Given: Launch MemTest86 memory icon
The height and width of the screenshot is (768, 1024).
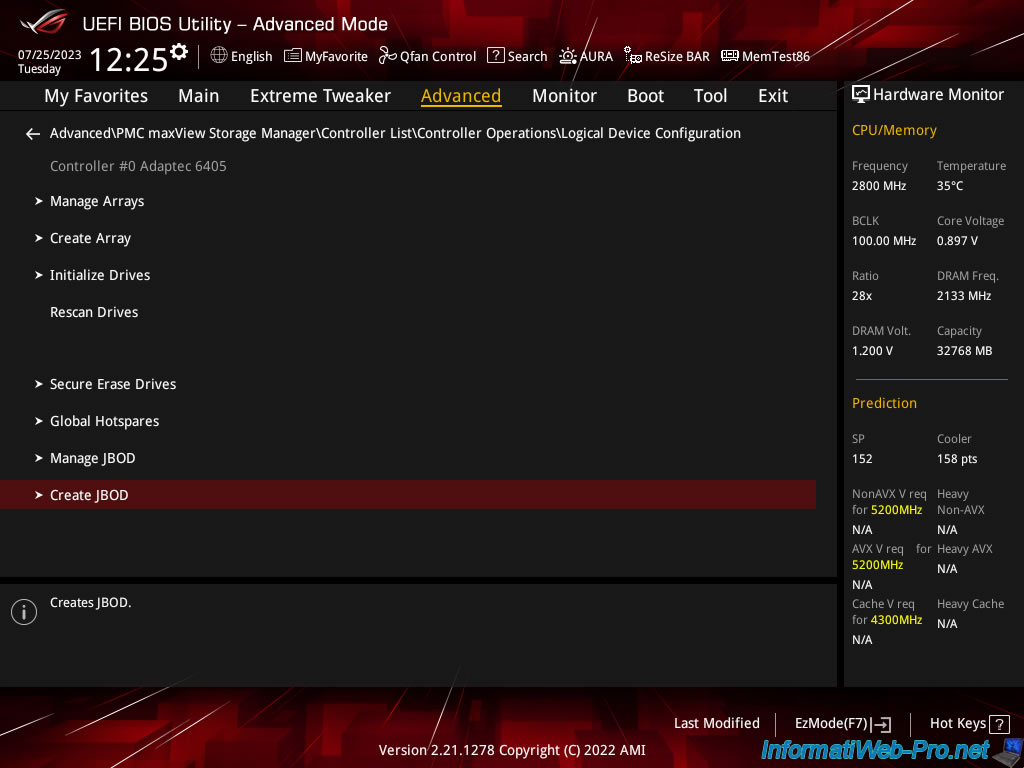Looking at the screenshot, I should click(x=729, y=56).
